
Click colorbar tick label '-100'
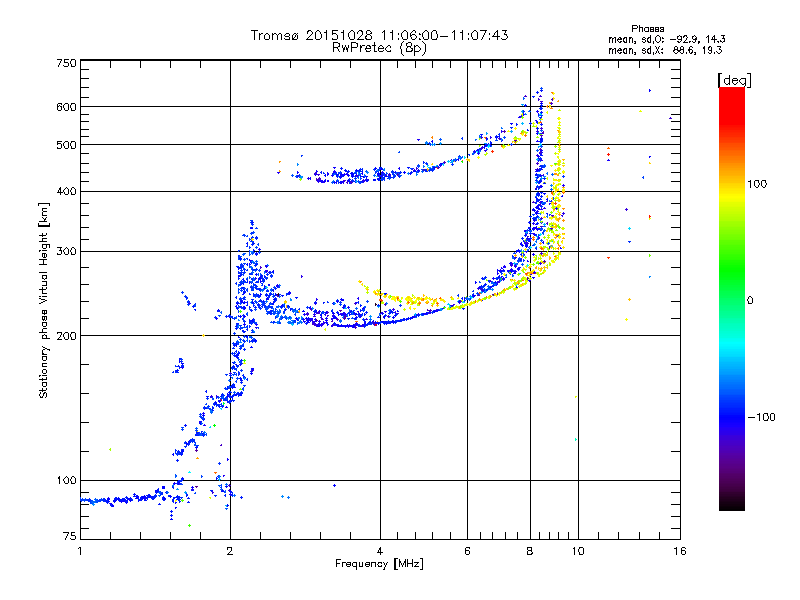(x=761, y=417)
